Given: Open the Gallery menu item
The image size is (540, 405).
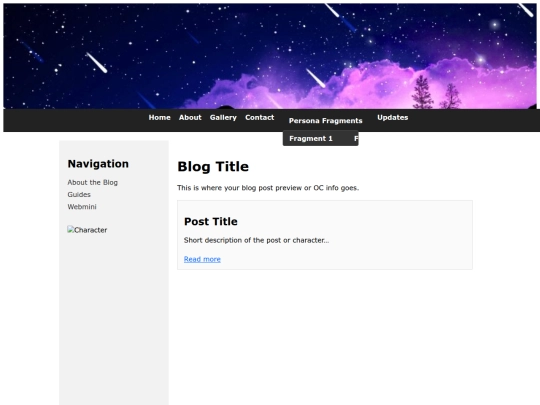Looking at the screenshot, I should (x=223, y=117).
